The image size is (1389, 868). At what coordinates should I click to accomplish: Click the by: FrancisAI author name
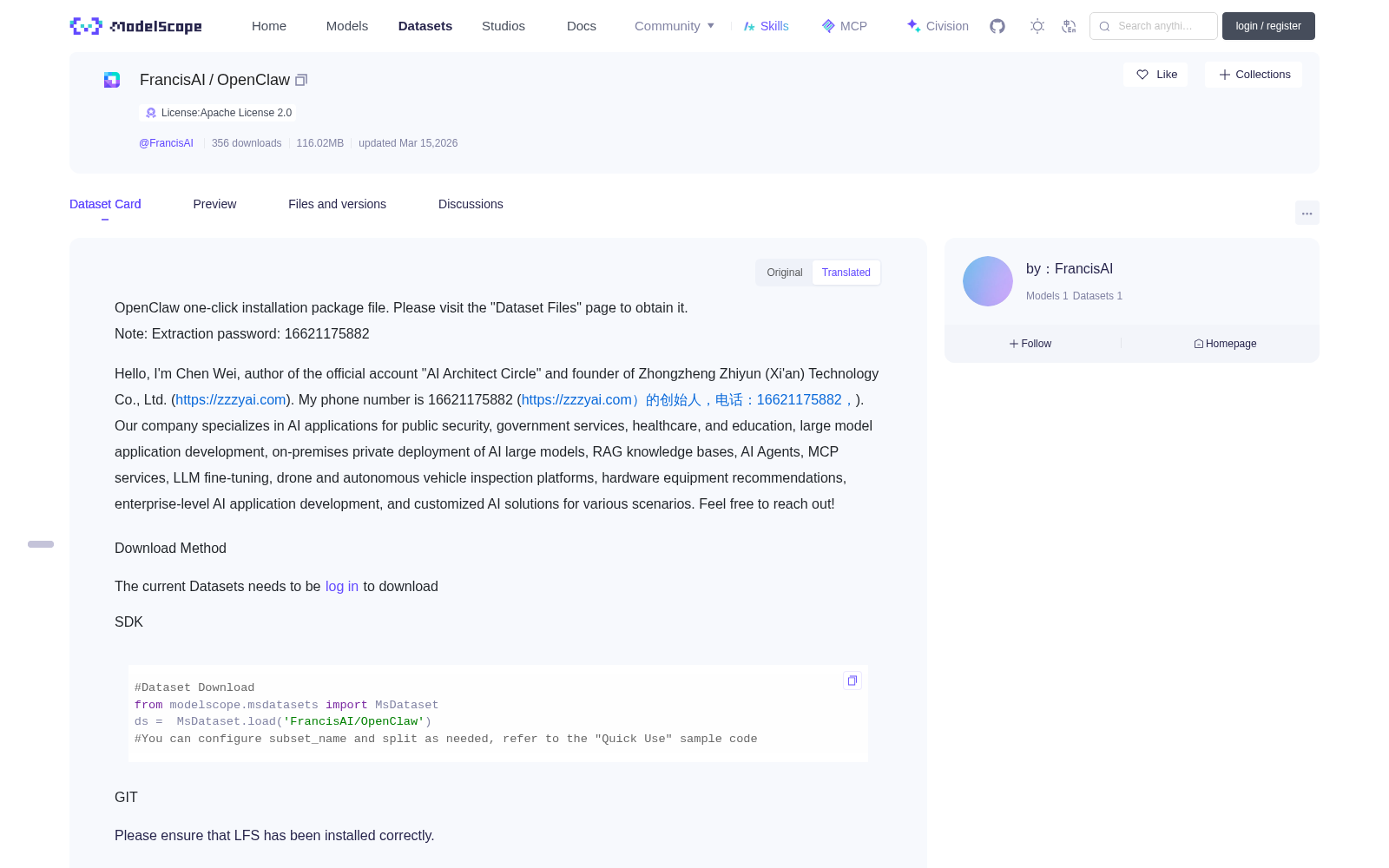click(x=1070, y=269)
